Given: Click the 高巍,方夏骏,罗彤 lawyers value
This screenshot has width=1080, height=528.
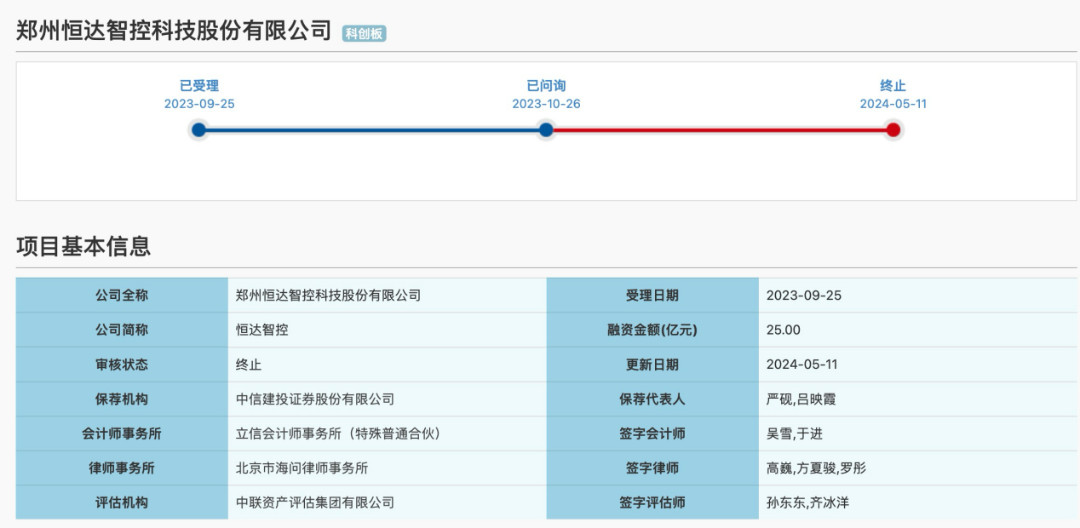Looking at the screenshot, I should pos(816,468).
